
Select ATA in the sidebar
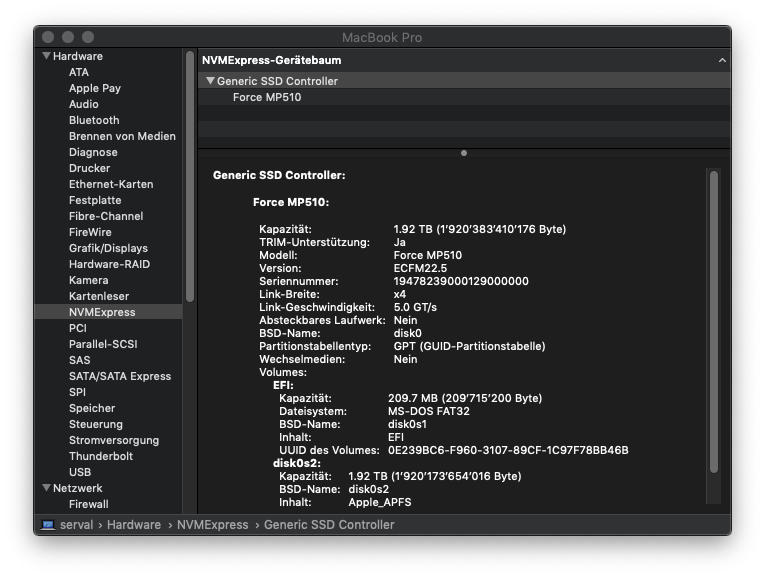[79, 72]
